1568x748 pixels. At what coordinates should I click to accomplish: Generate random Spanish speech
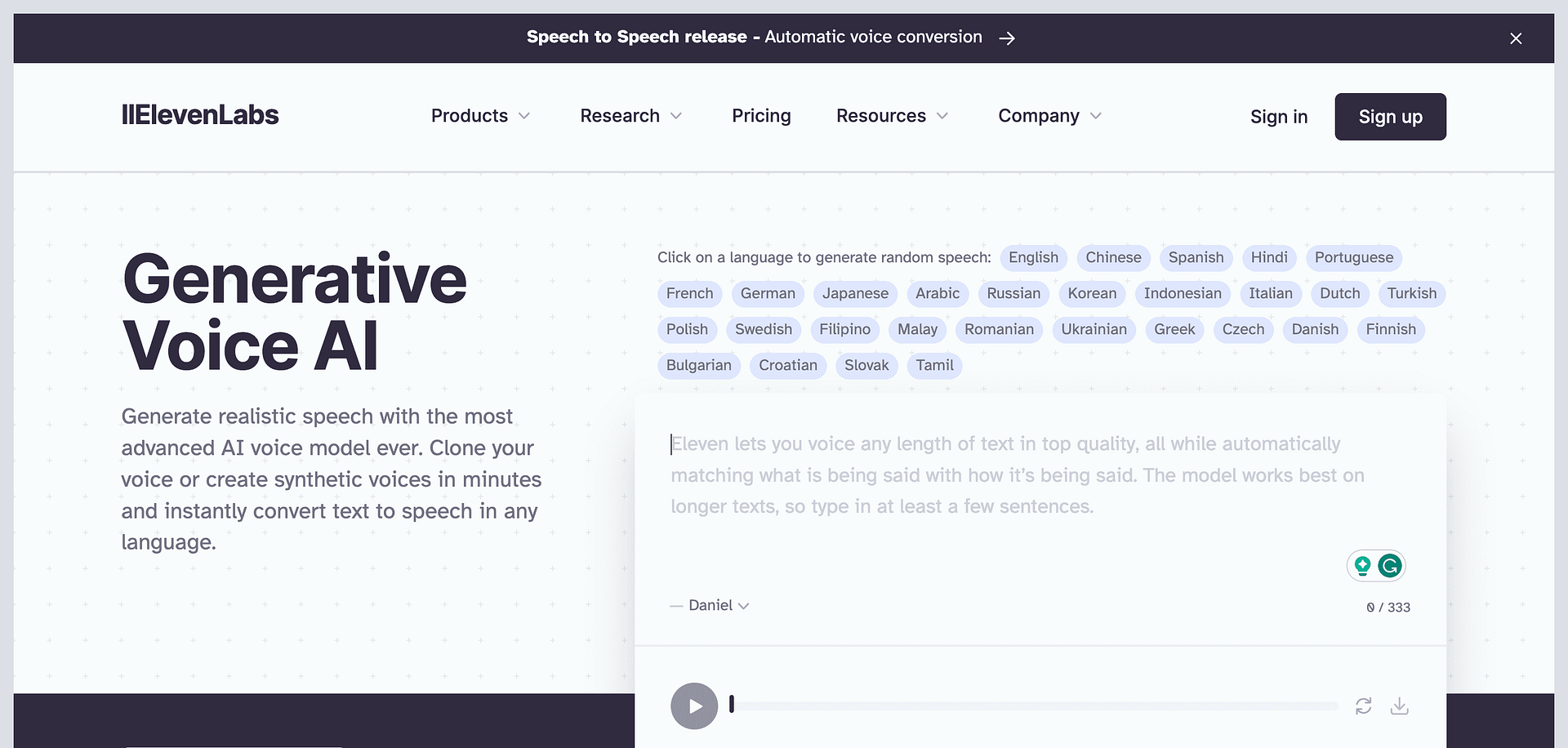pyautogui.click(x=1196, y=257)
